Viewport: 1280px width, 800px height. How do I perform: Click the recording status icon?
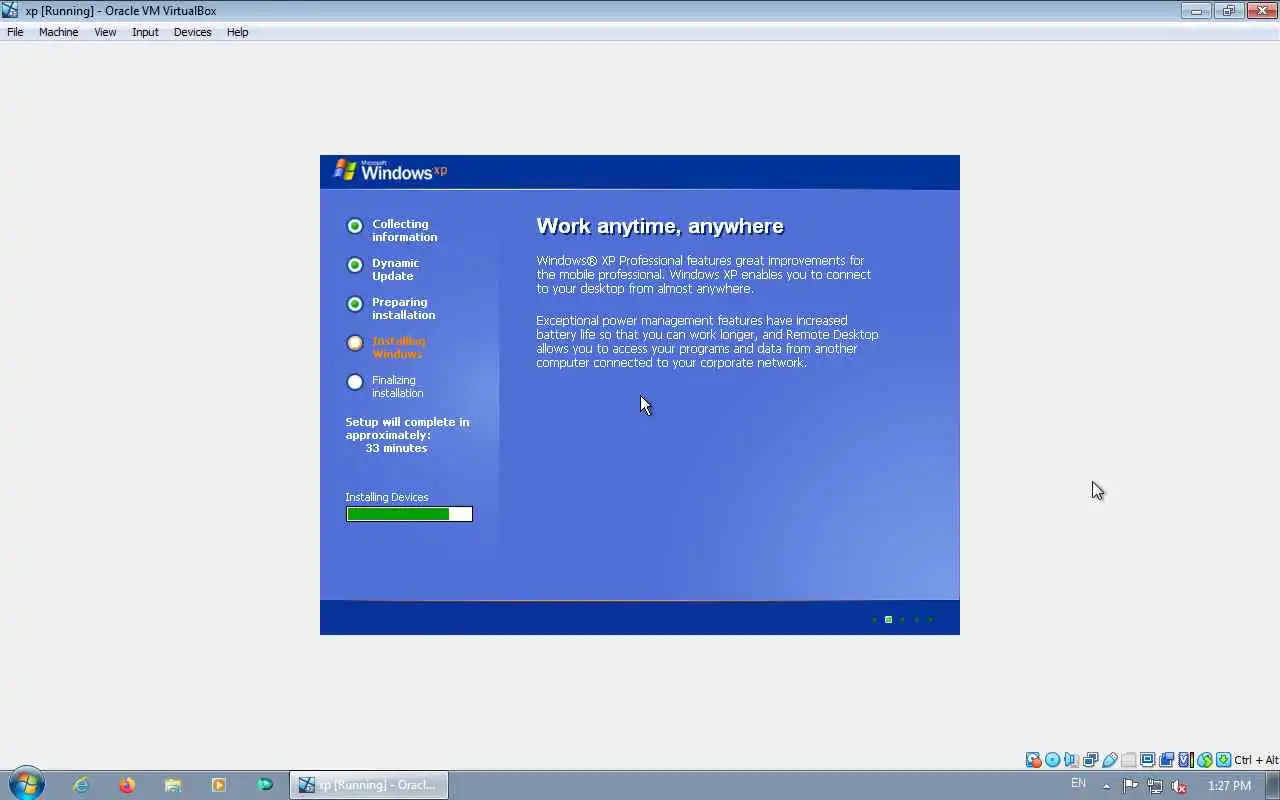(1166, 760)
